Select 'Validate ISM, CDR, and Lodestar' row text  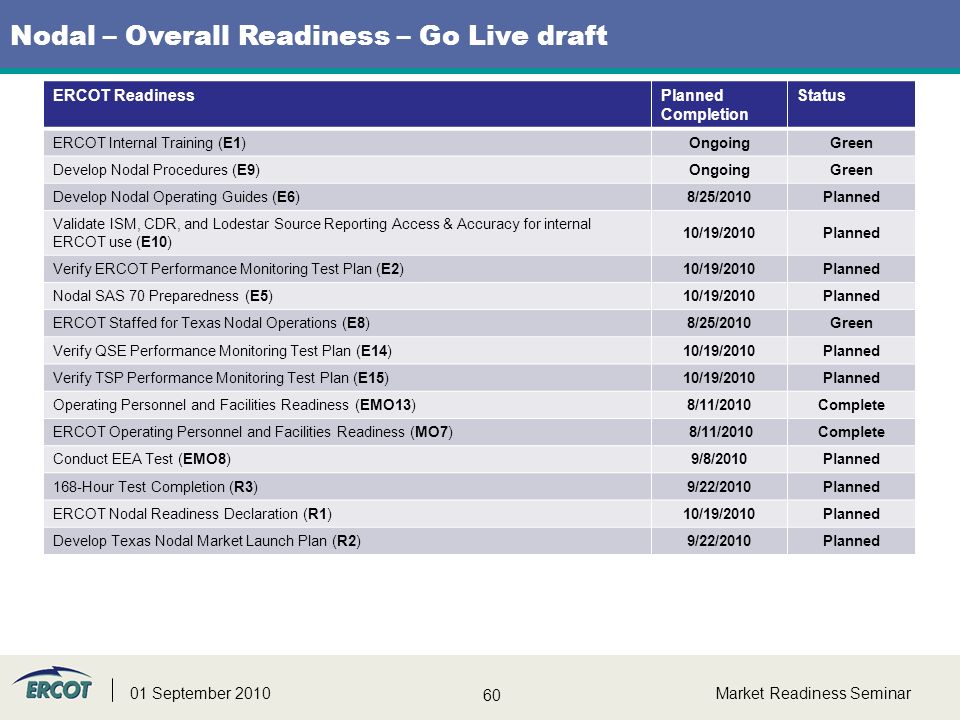(x=322, y=233)
